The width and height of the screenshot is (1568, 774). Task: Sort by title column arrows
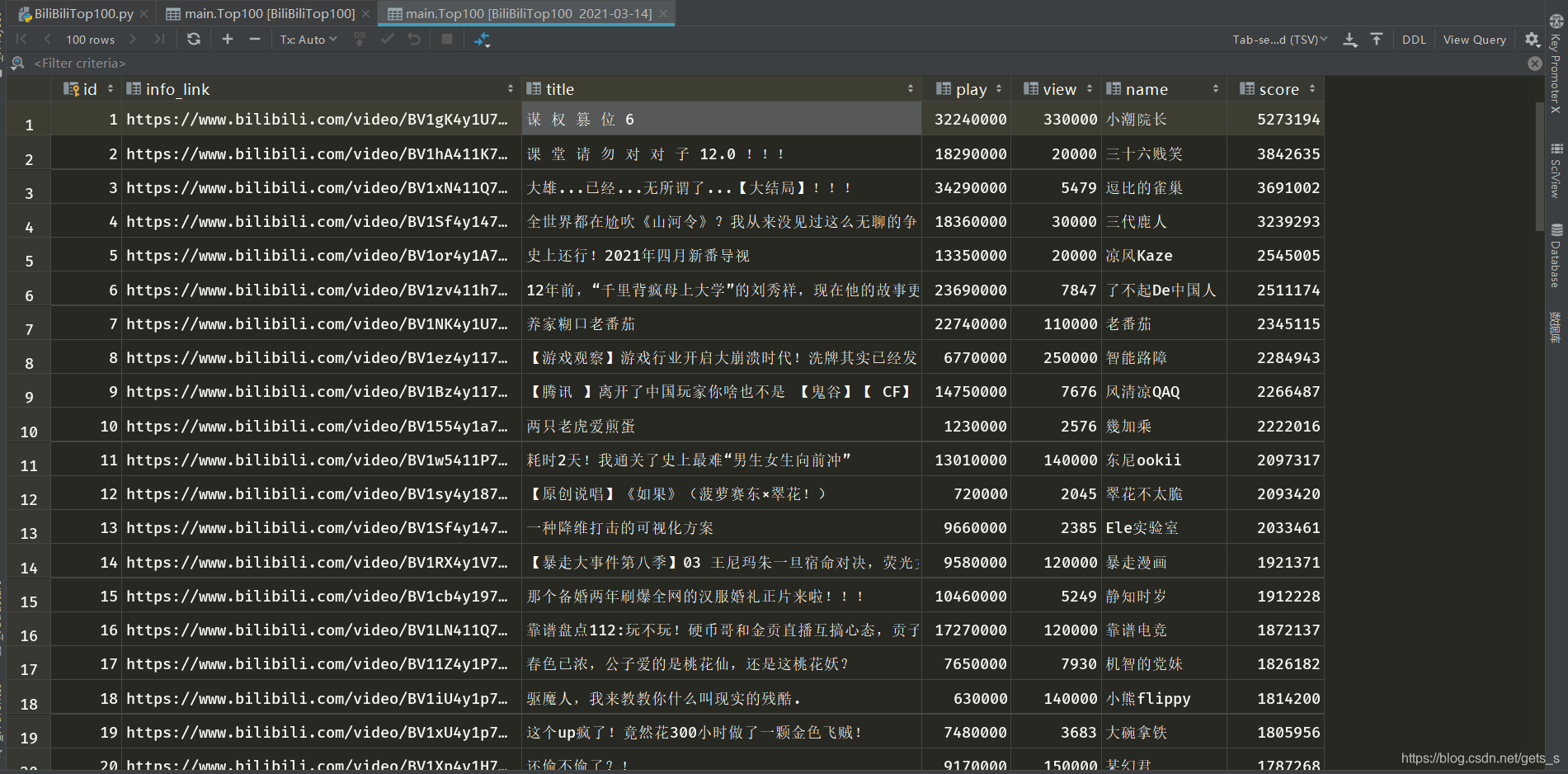911,88
